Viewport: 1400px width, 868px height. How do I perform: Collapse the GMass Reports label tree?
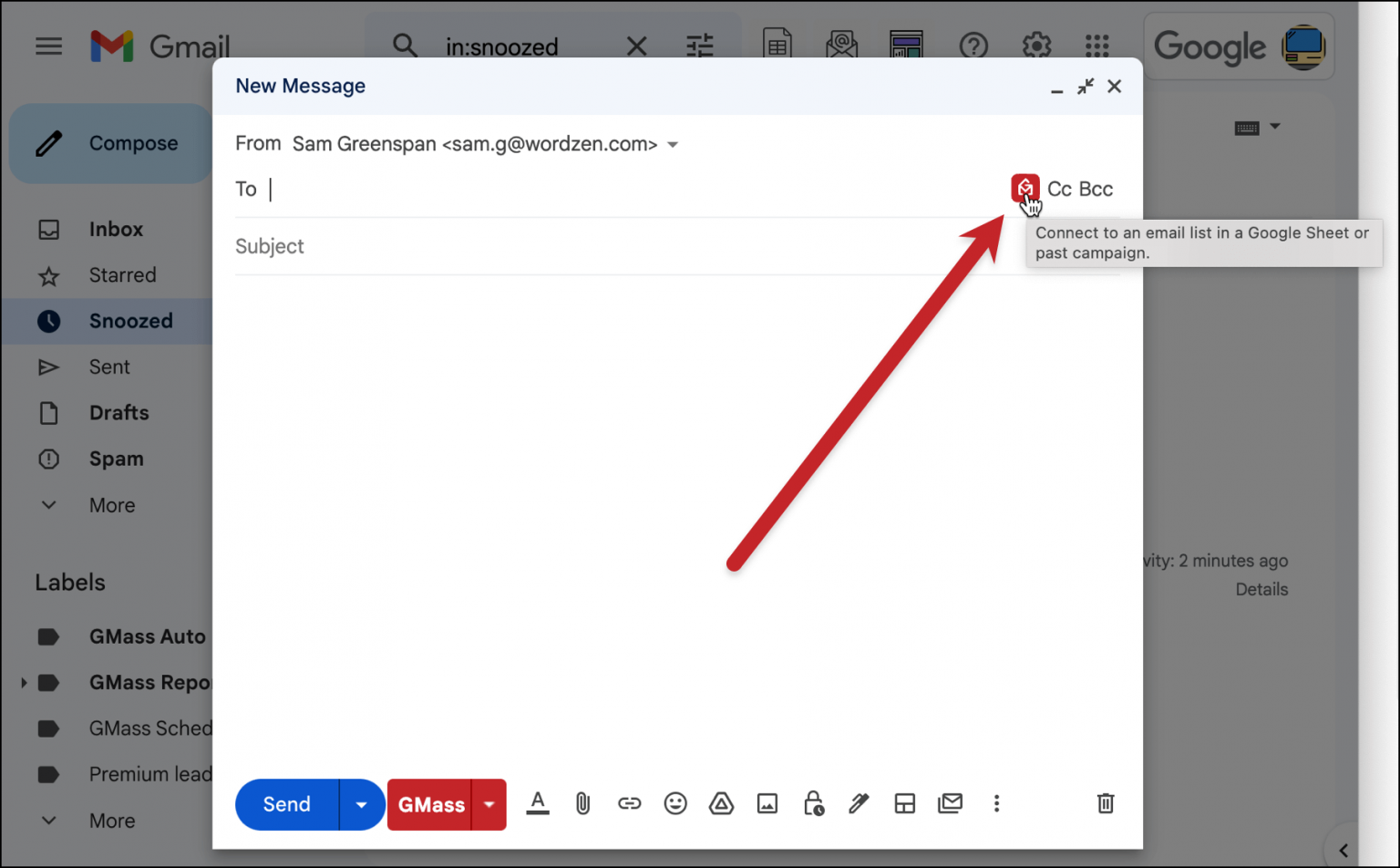pos(23,682)
